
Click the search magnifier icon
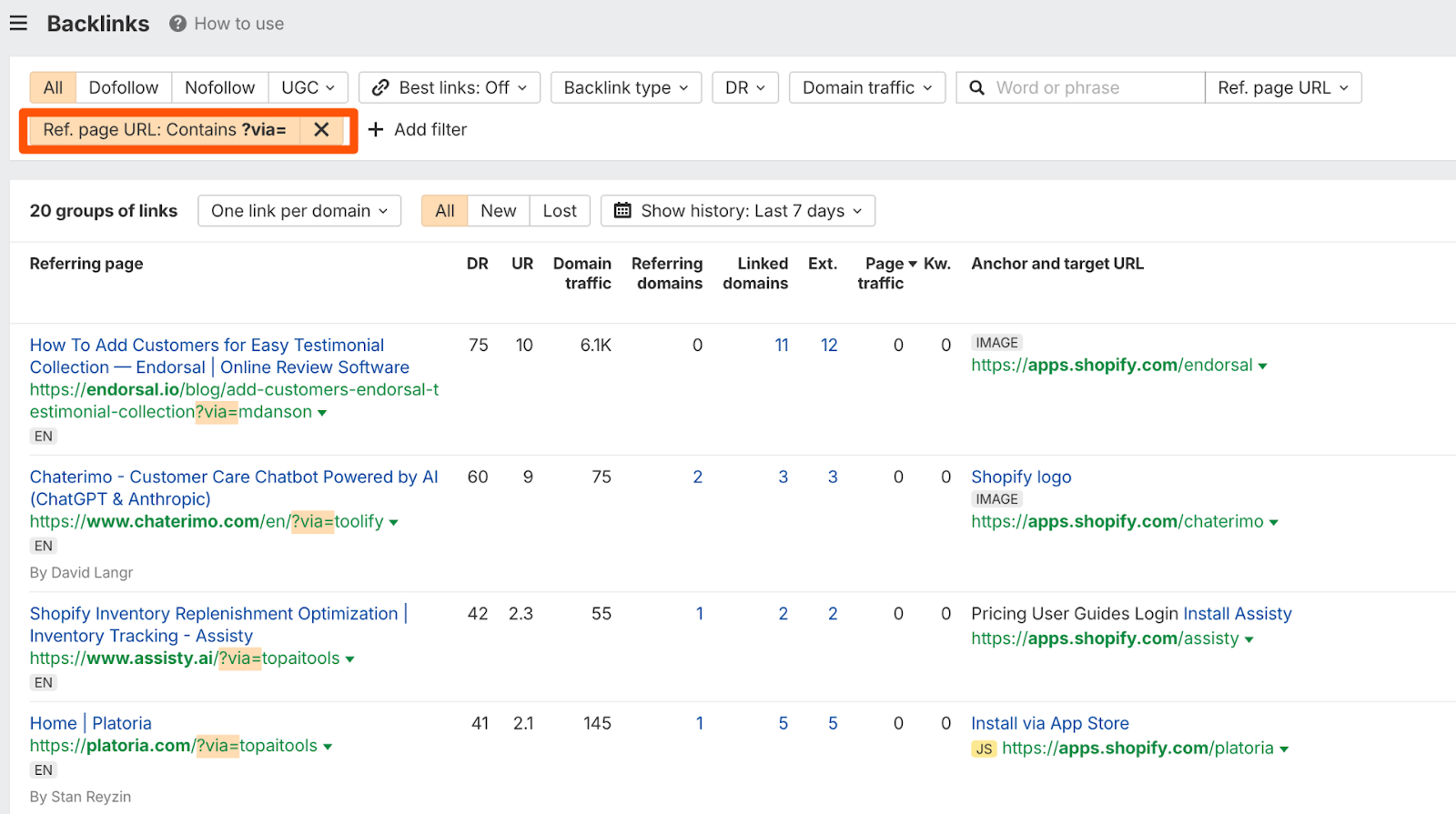point(976,87)
